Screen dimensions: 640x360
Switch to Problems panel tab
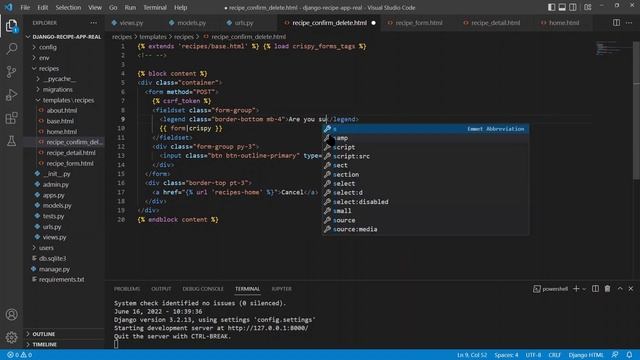[127, 289]
